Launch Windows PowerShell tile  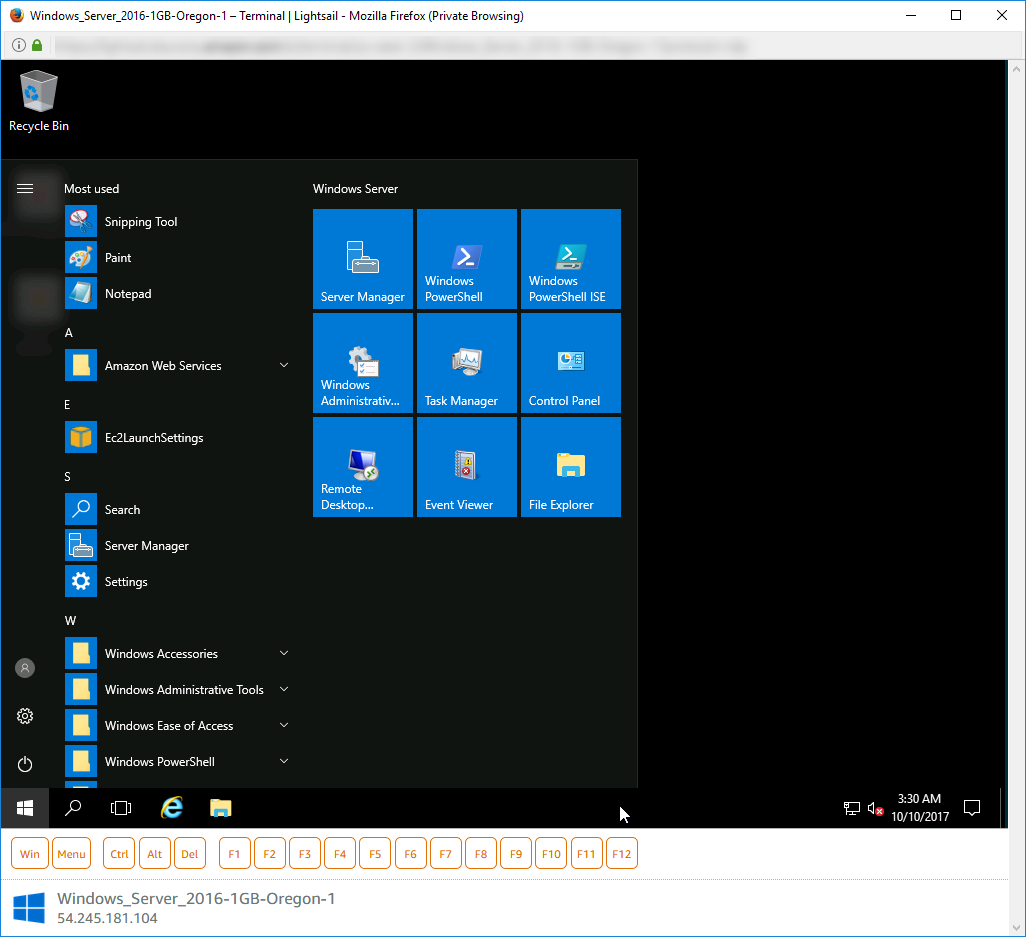(x=466, y=259)
